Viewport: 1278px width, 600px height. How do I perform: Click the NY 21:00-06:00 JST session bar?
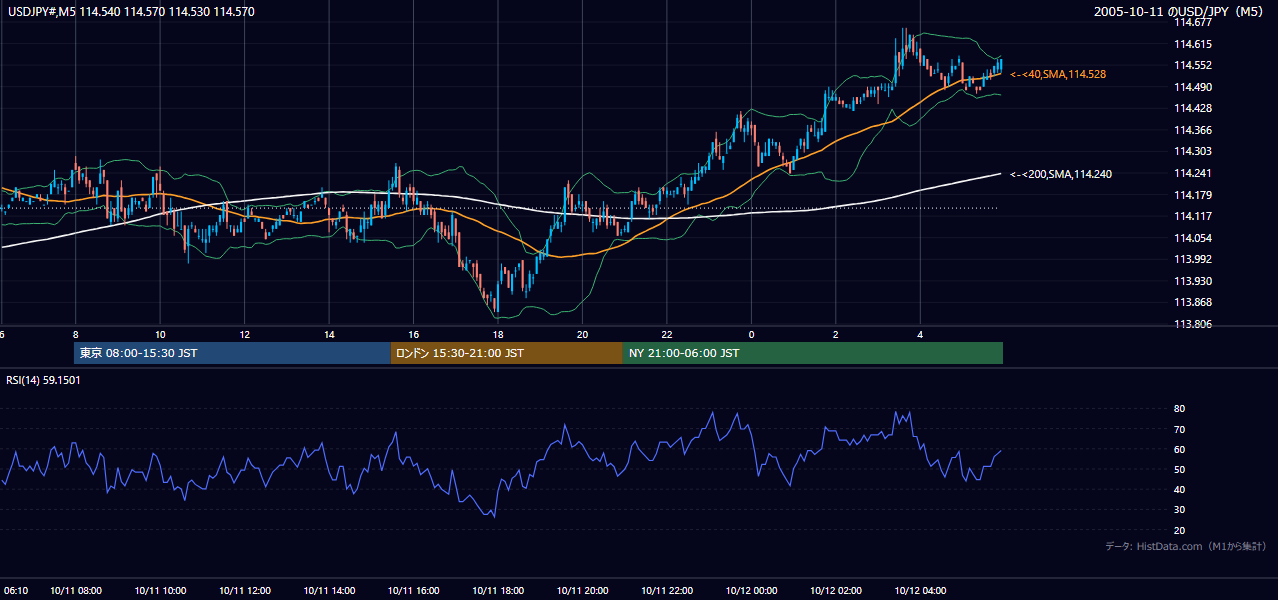pyautogui.click(x=813, y=353)
